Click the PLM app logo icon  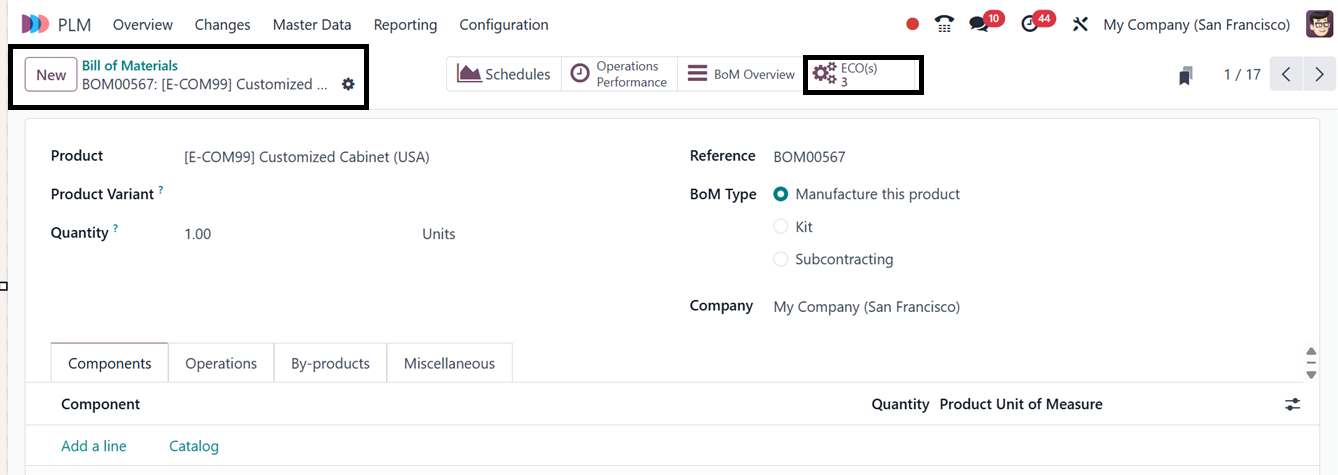point(35,24)
